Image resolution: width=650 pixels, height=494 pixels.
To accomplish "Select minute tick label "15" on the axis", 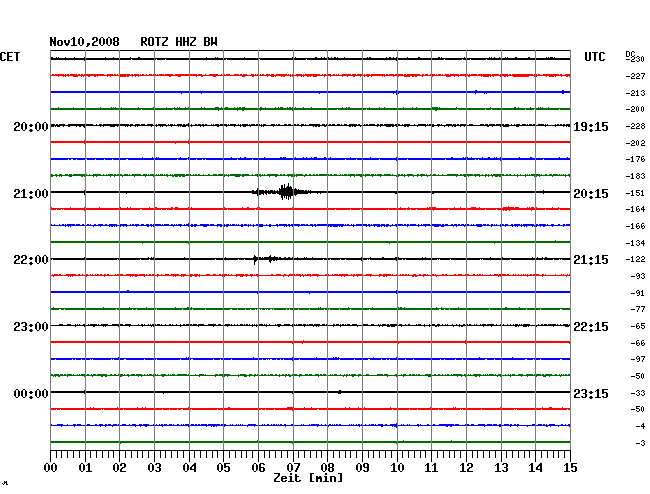I will click(570, 468).
